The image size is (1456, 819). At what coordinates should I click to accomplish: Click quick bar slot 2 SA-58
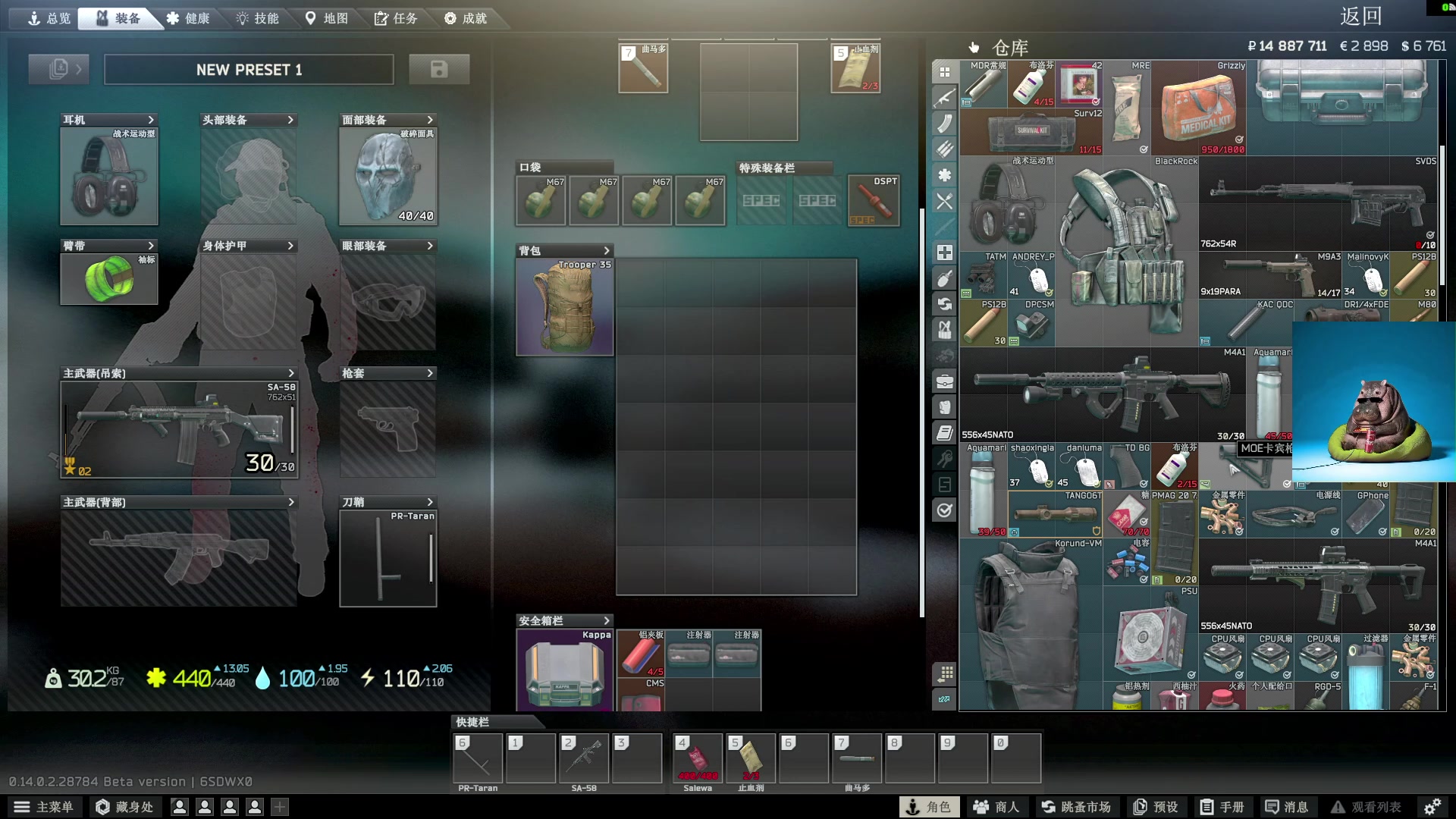(584, 758)
